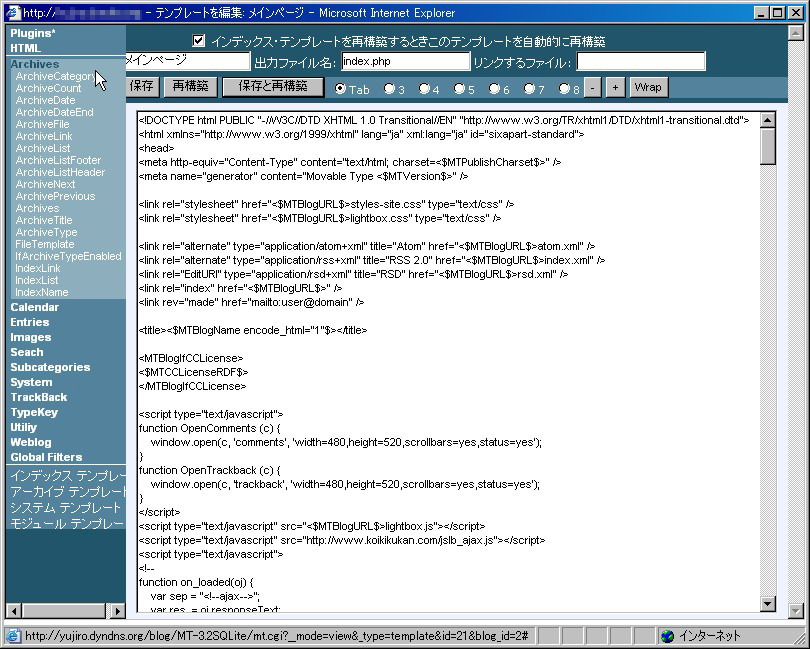Insert the ArchiveDate tag

pos(45,100)
